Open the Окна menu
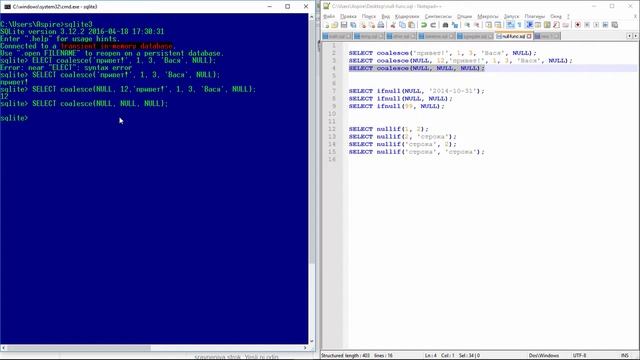The width and height of the screenshot is (640, 360). pos(556,16)
